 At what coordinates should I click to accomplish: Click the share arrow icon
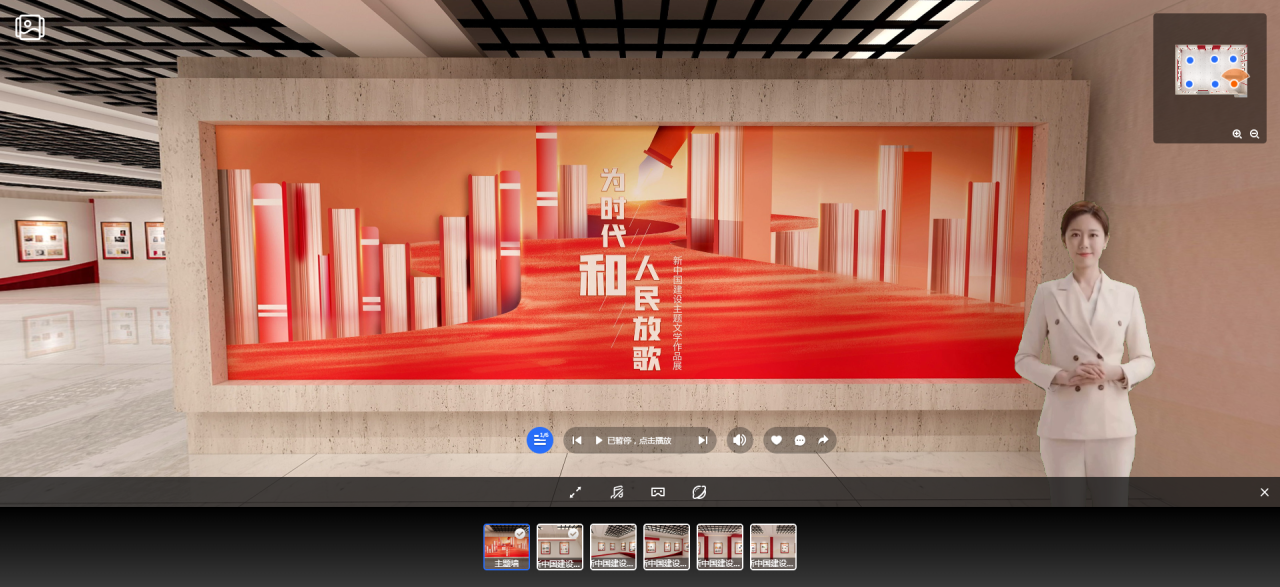(822, 440)
